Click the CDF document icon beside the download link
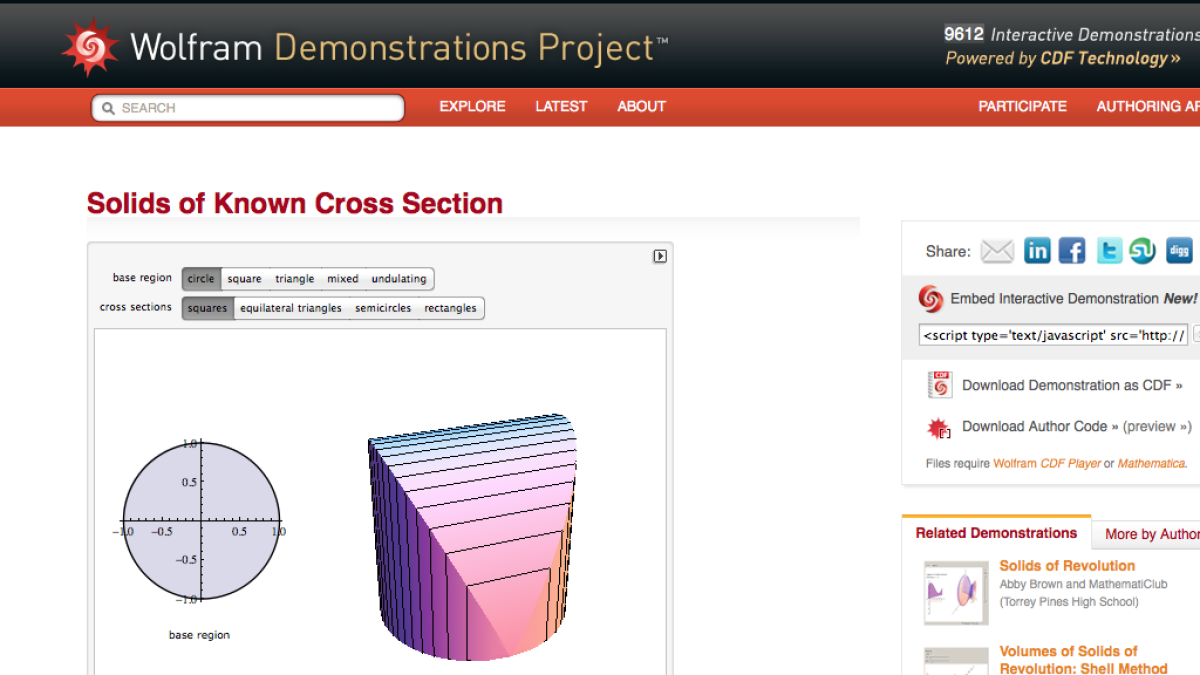1200x675 pixels. (x=940, y=384)
